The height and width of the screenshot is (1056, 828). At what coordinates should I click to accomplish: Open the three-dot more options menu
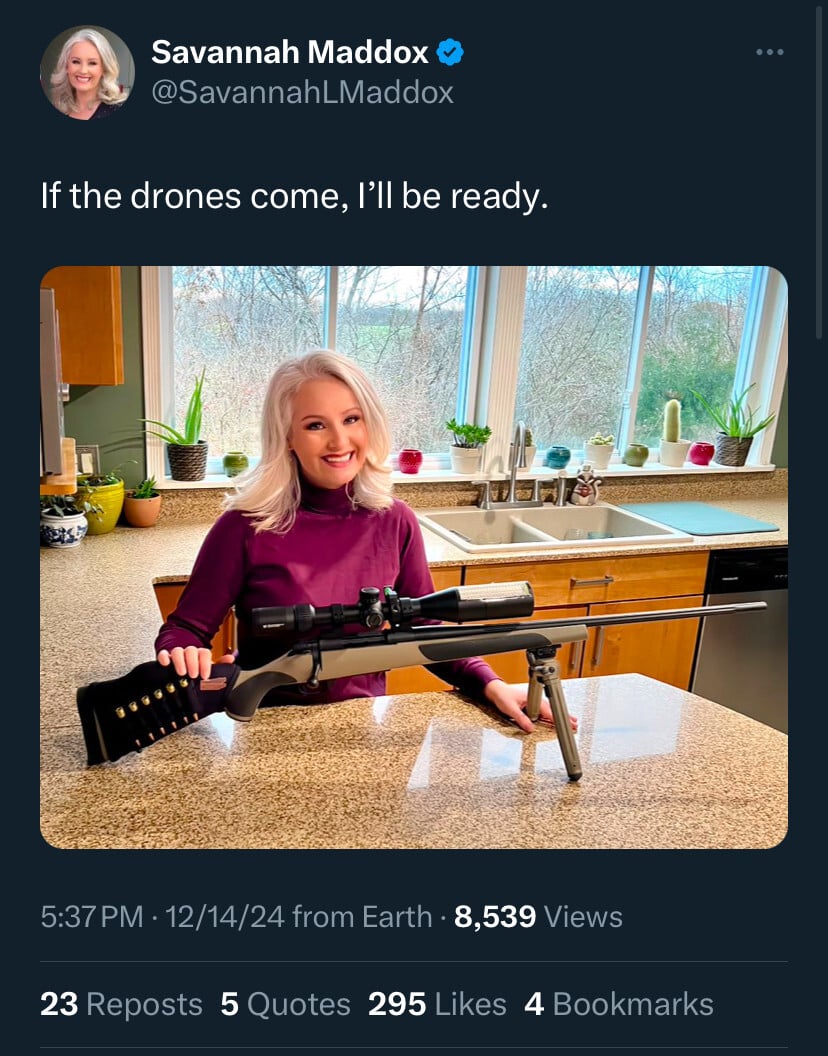(769, 52)
